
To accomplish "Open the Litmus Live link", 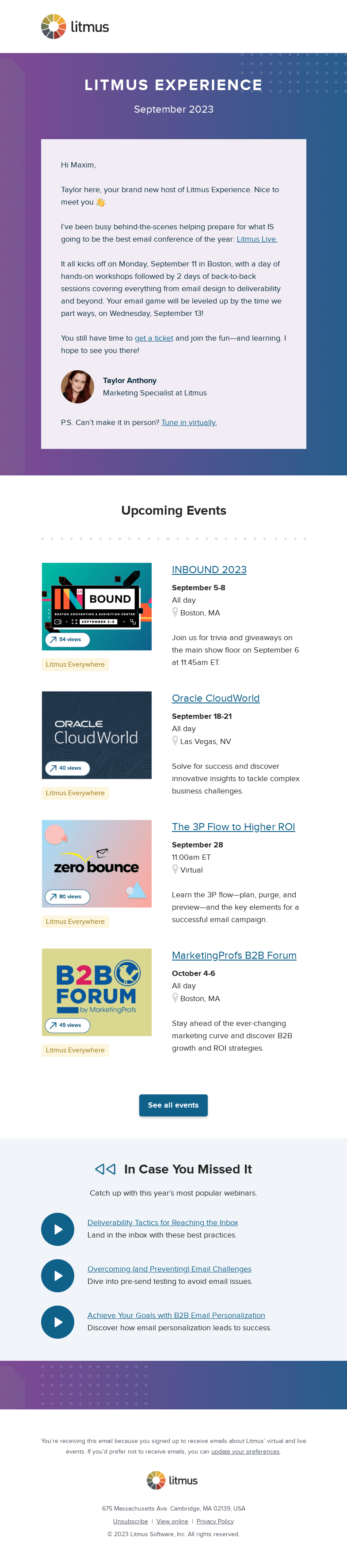I will 257,239.
